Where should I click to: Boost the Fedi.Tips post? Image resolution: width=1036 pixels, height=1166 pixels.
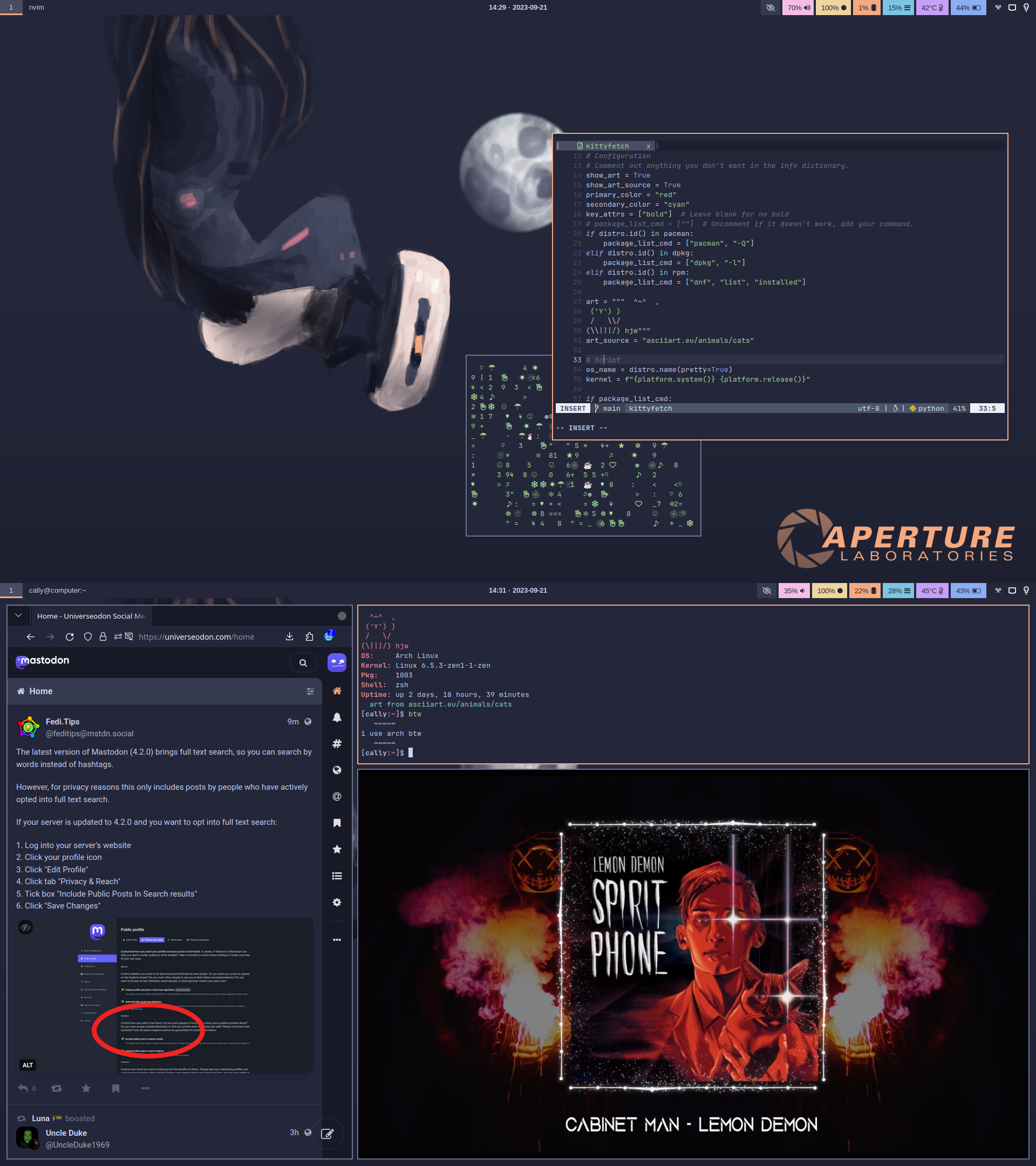tap(57, 1088)
